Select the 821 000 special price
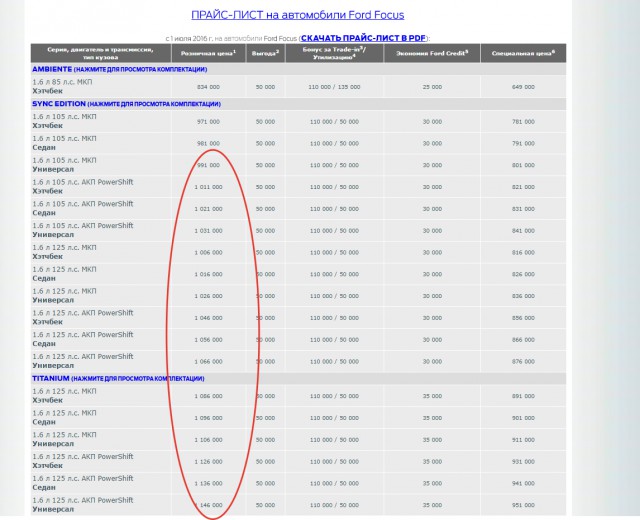The image size is (640, 520). click(x=523, y=187)
